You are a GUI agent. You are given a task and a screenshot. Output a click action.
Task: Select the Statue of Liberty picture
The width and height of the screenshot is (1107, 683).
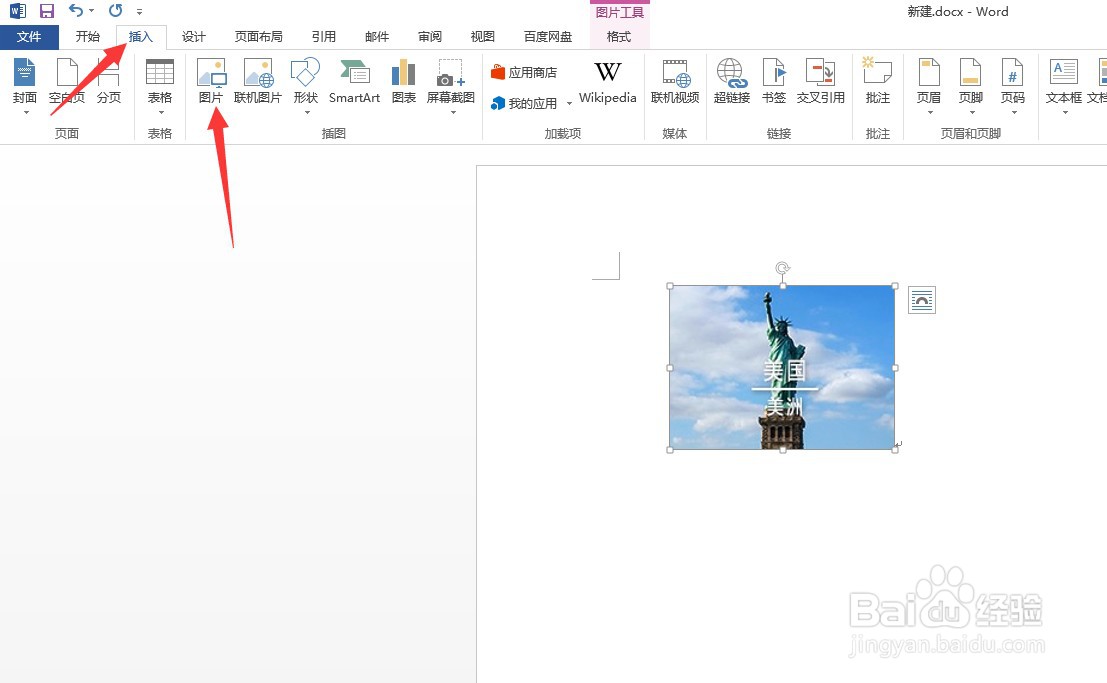782,367
